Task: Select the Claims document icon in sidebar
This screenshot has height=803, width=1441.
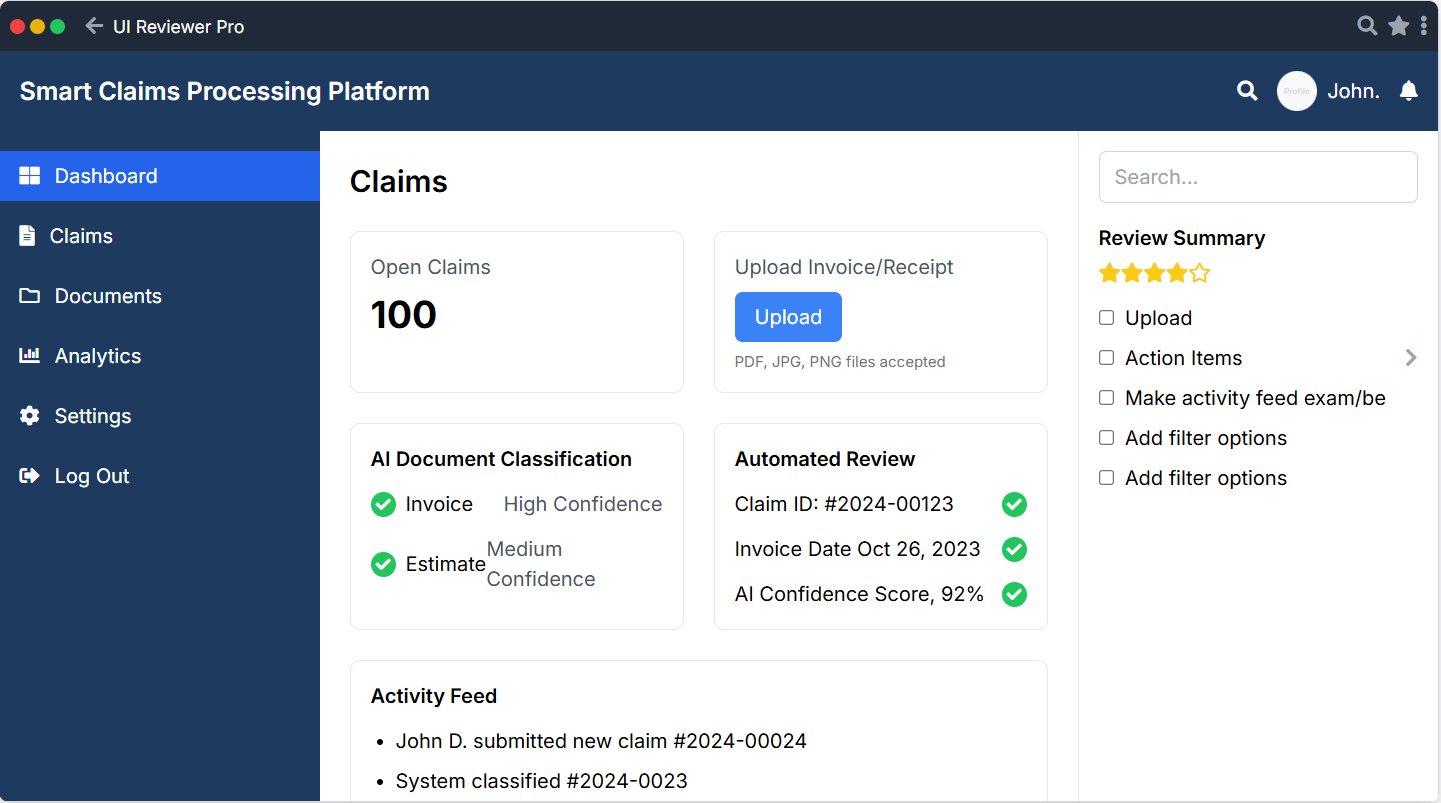Action: tap(29, 235)
